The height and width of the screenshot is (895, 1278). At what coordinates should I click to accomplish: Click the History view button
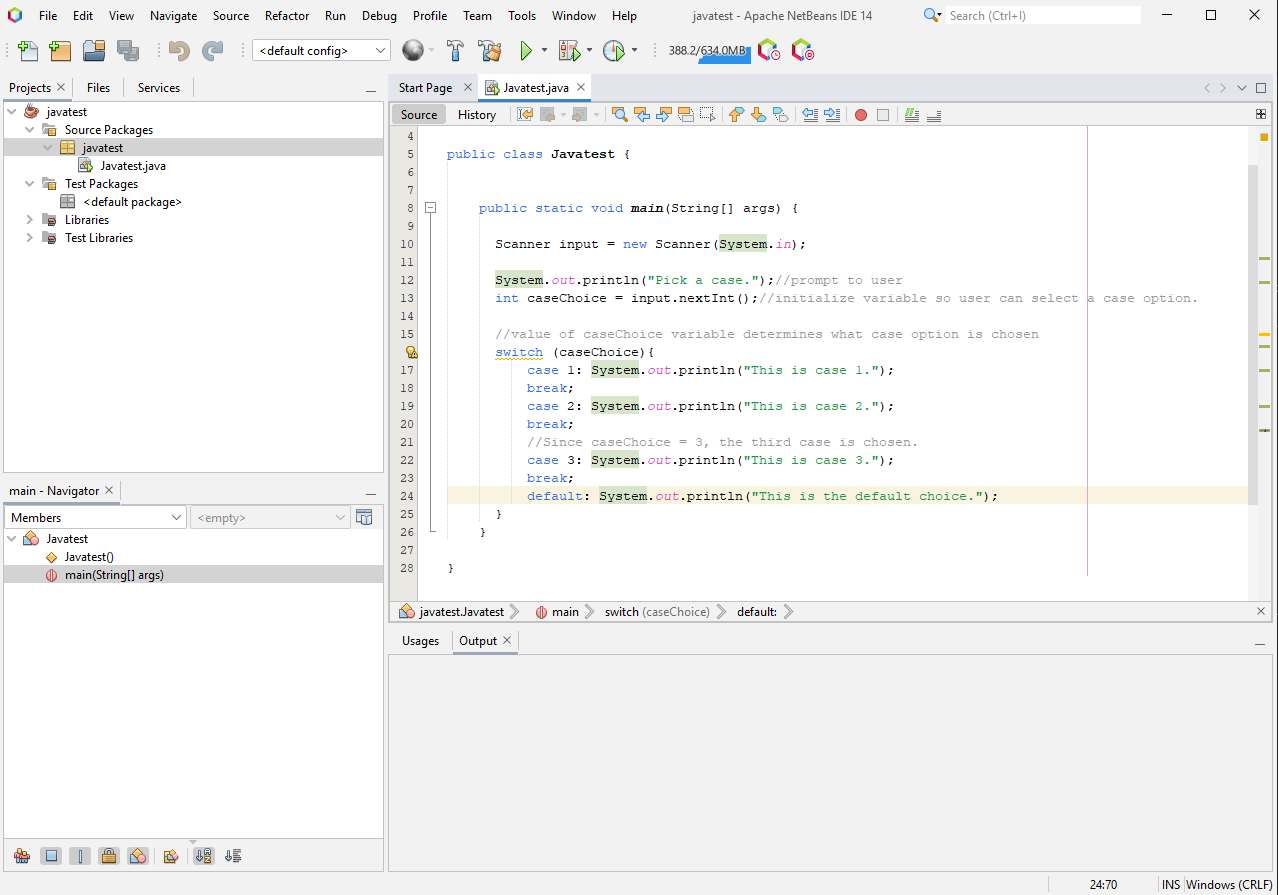tap(477, 115)
